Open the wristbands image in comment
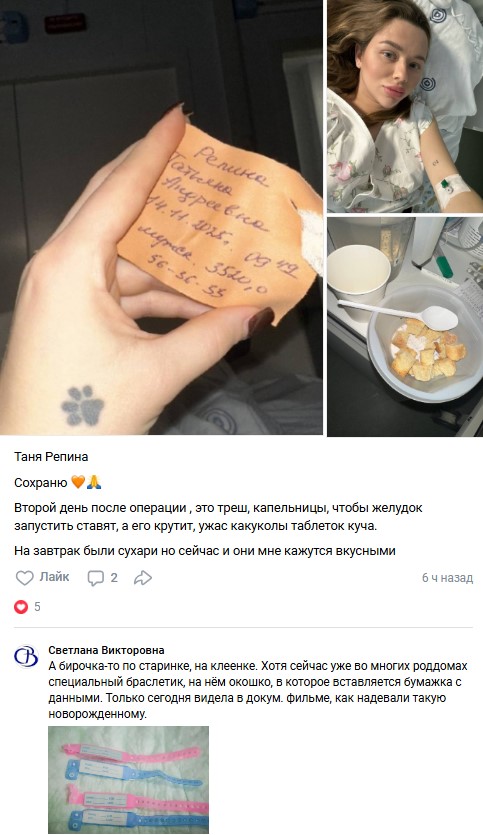The image size is (483, 835). click(128, 780)
